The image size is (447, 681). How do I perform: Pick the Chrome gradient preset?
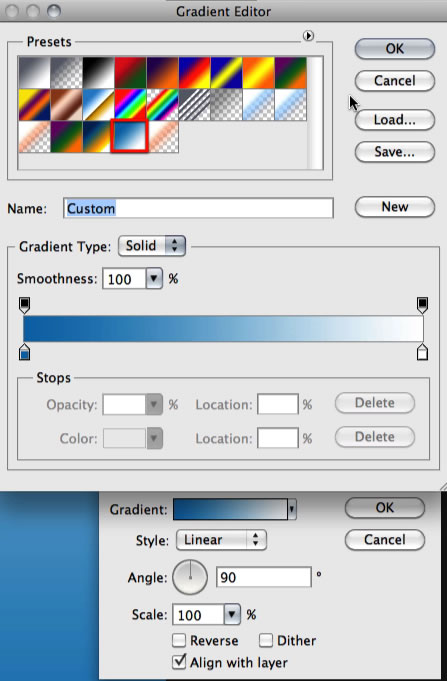tap(99, 105)
